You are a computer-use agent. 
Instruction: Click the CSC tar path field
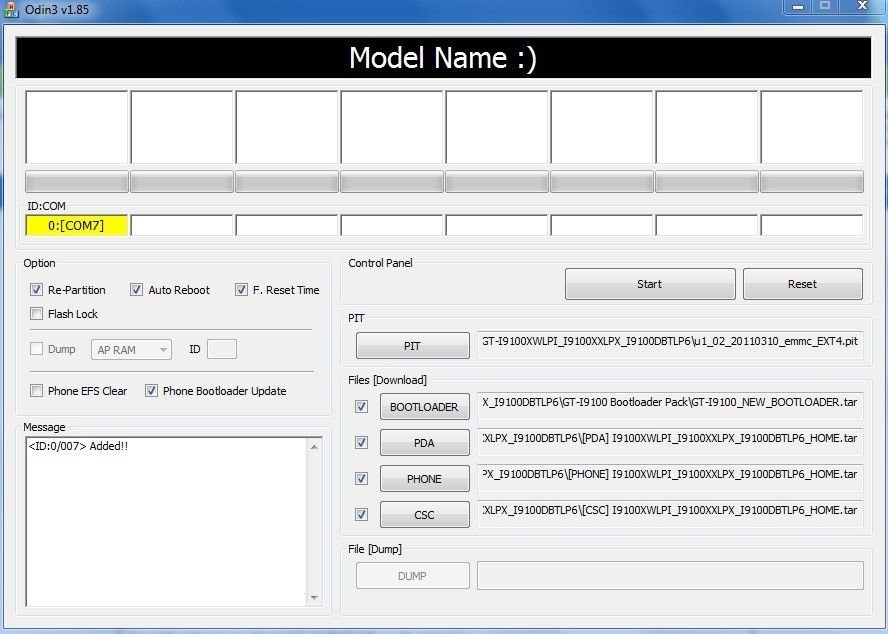click(x=671, y=514)
